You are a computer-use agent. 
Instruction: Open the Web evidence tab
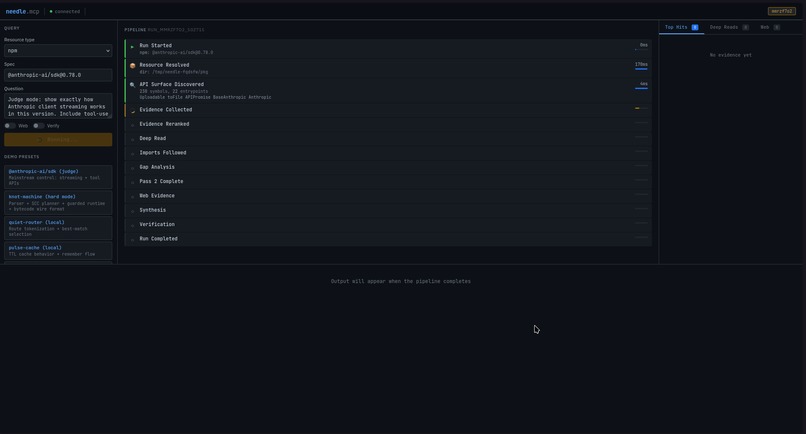tap(770, 27)
